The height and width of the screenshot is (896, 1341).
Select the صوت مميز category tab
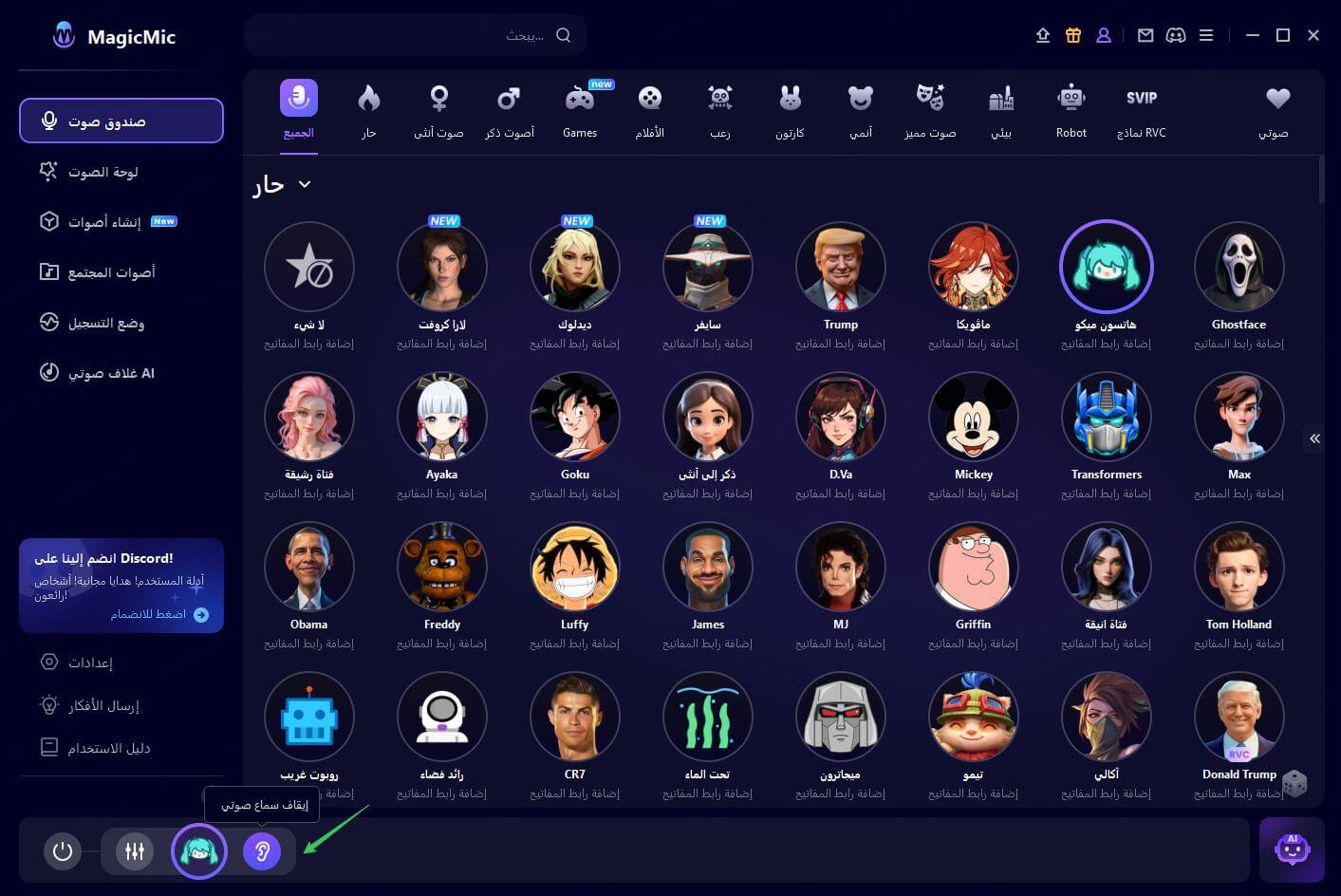pyautogui.click(x=930, y=110)
